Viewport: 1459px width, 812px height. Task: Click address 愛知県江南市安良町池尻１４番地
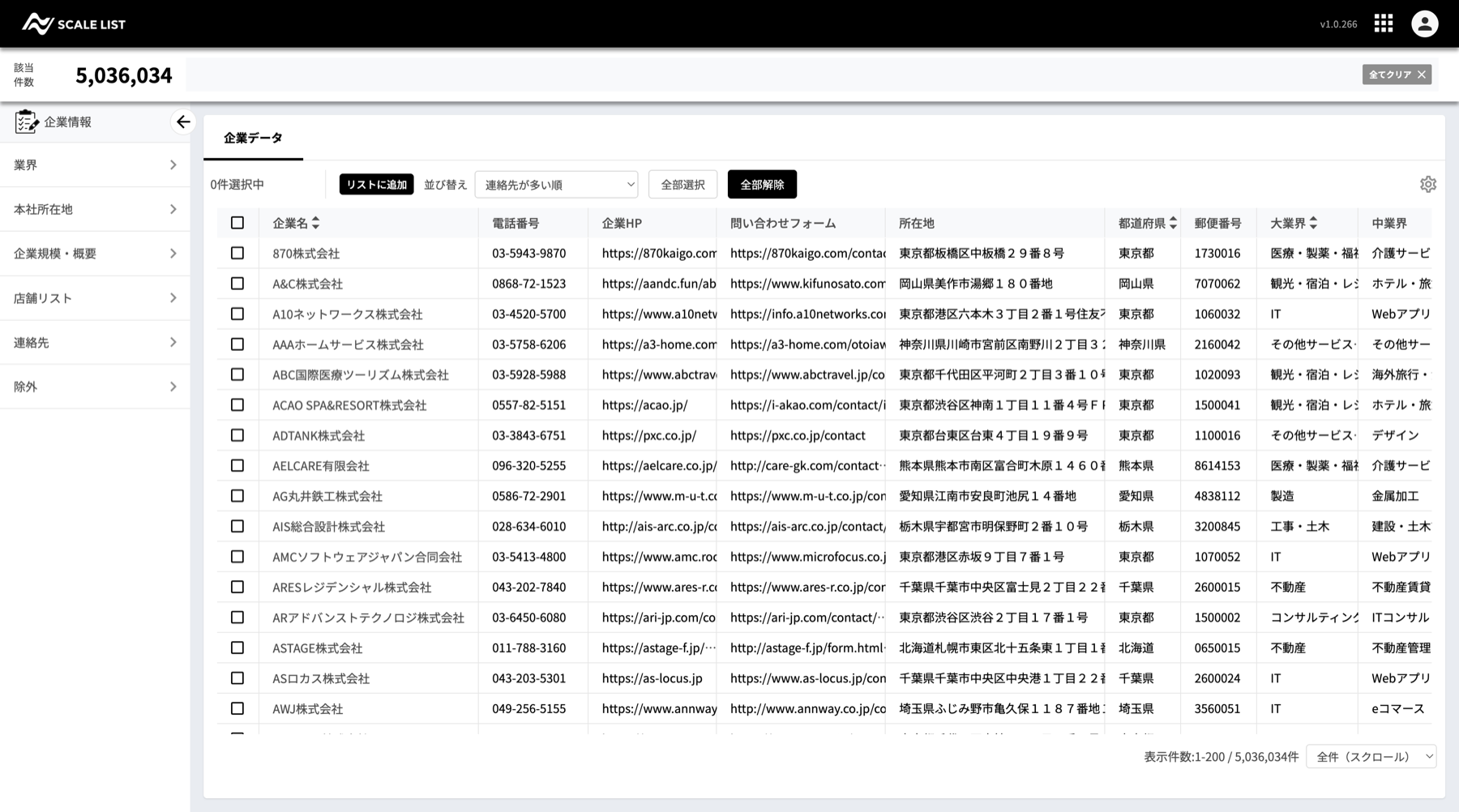(987, 496)
